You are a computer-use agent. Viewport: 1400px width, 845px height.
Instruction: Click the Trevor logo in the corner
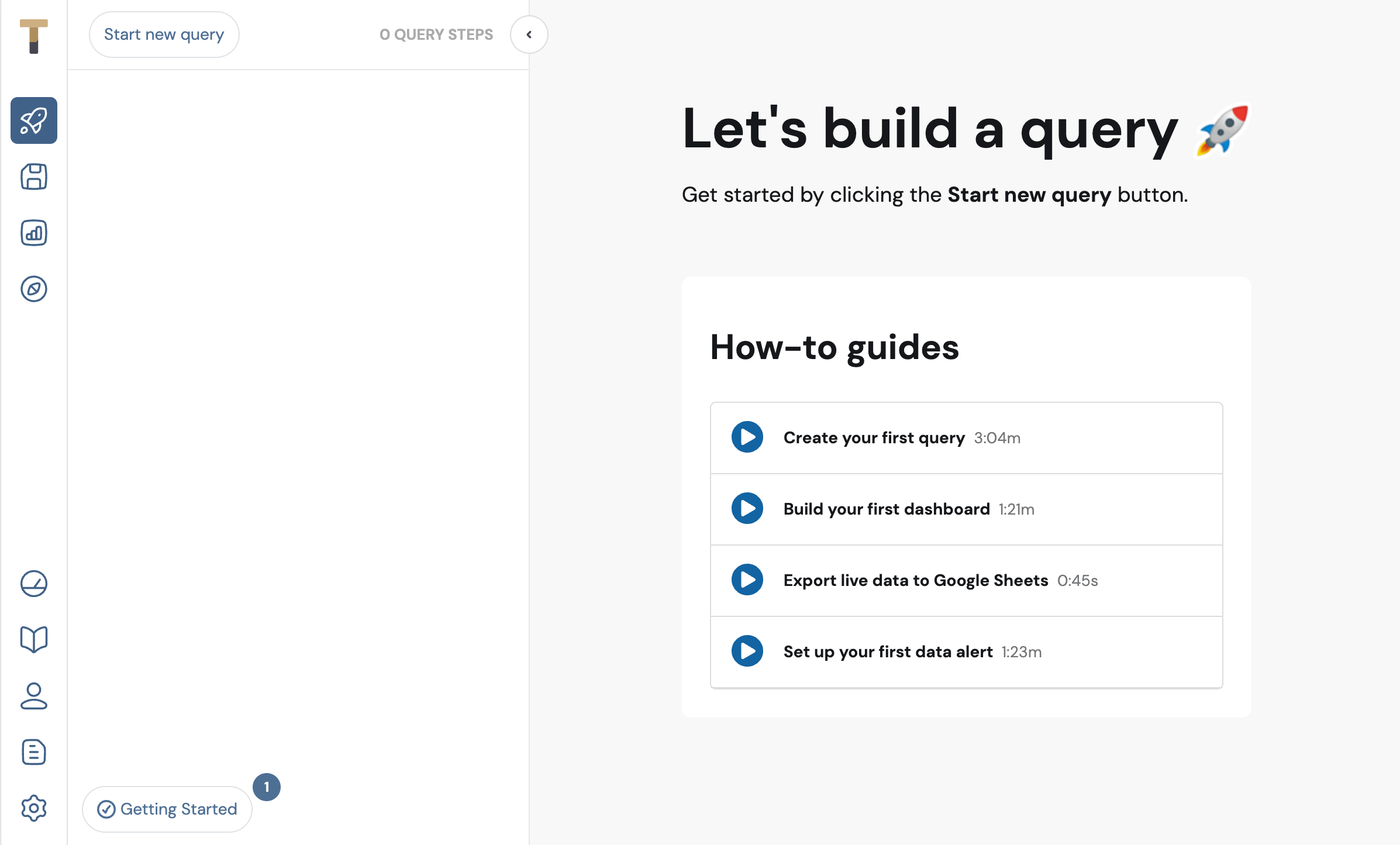click(x=33, y=36)
